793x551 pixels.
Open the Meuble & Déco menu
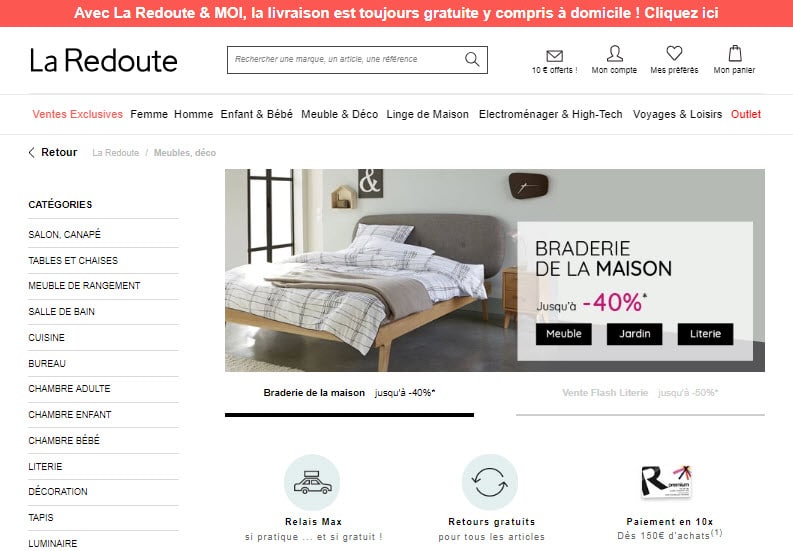click(x=339, y=114)
